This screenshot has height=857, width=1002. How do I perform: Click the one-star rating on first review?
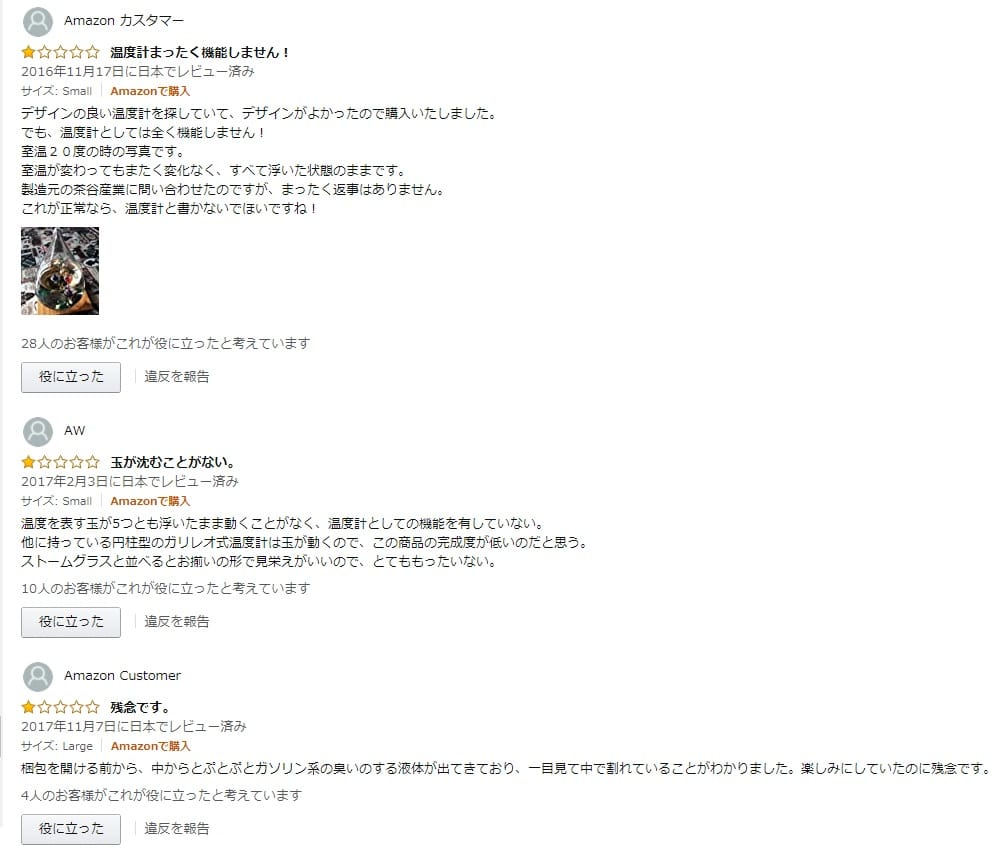61,52
